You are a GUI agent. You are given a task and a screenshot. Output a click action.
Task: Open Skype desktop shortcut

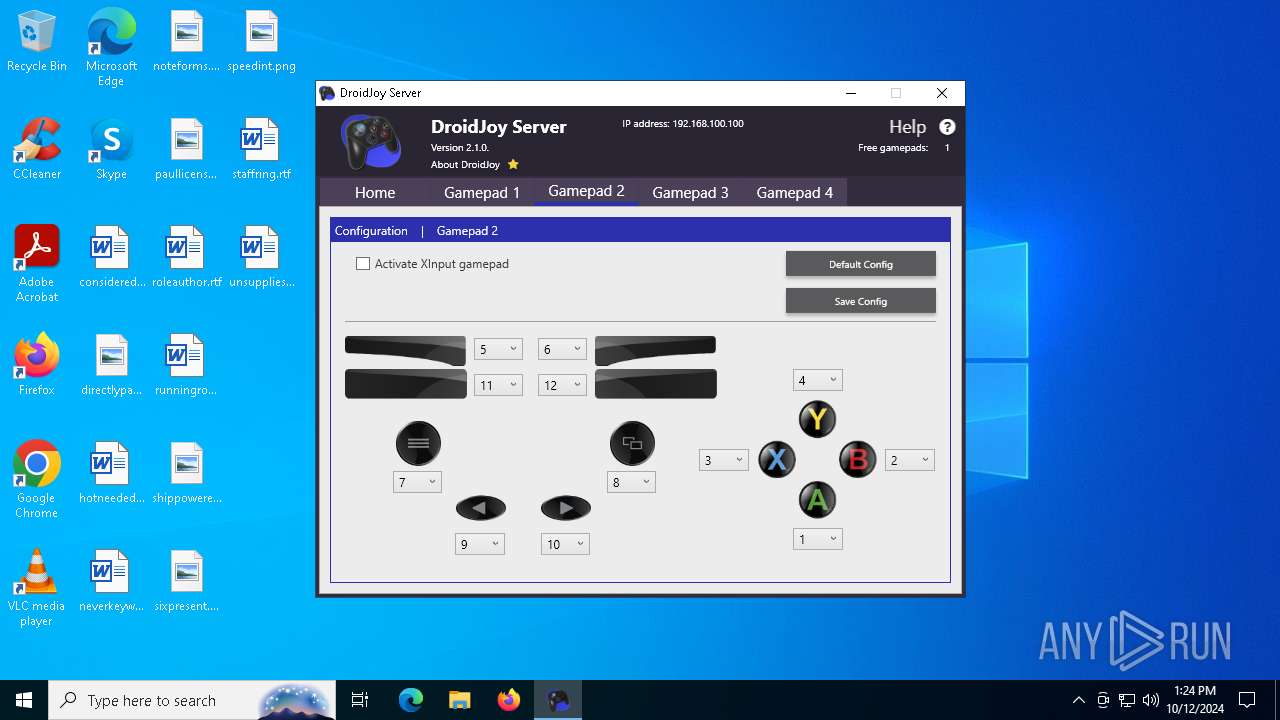click(111, 150)
